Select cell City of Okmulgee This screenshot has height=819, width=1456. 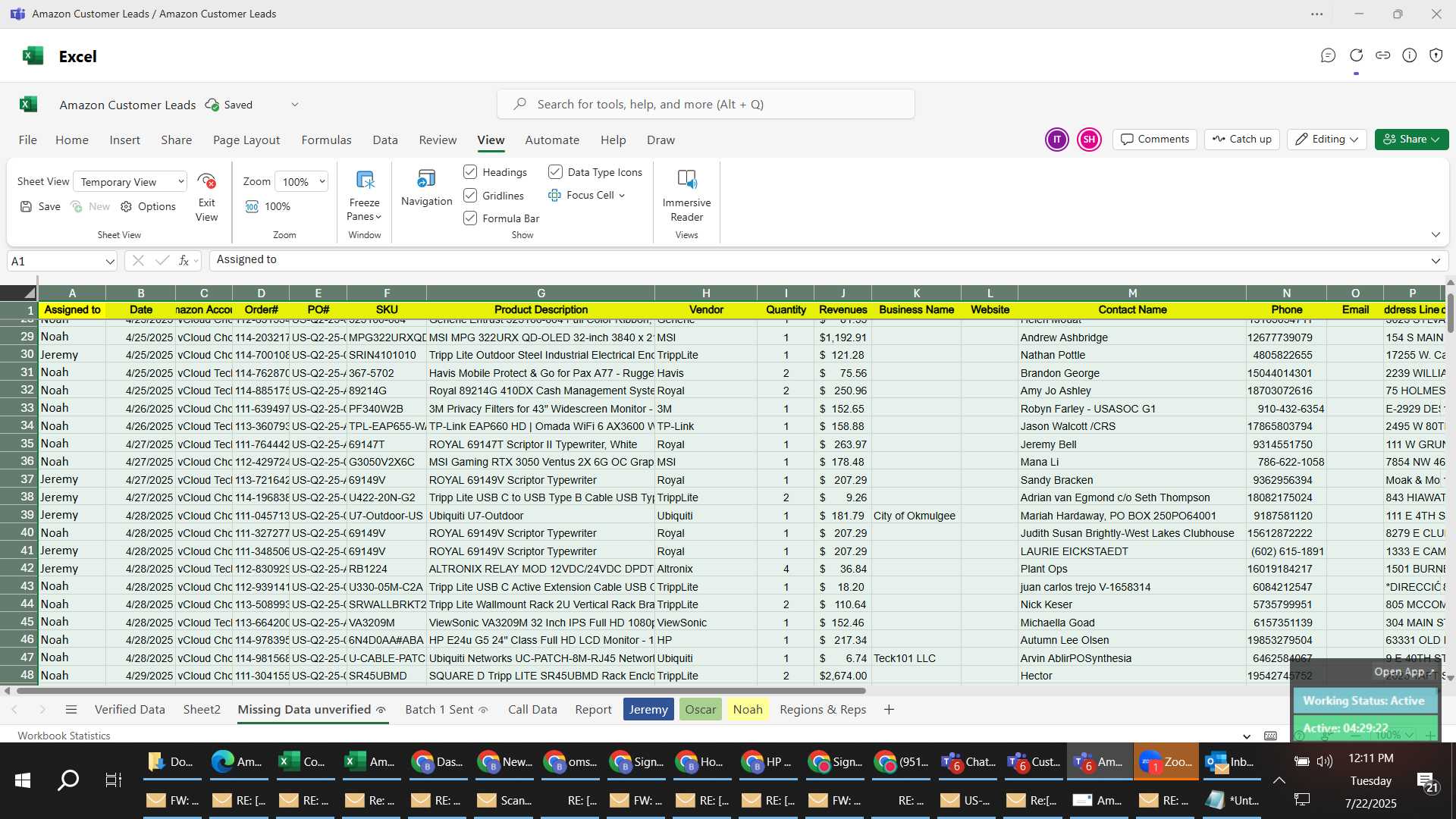click(x=915, y=516)
